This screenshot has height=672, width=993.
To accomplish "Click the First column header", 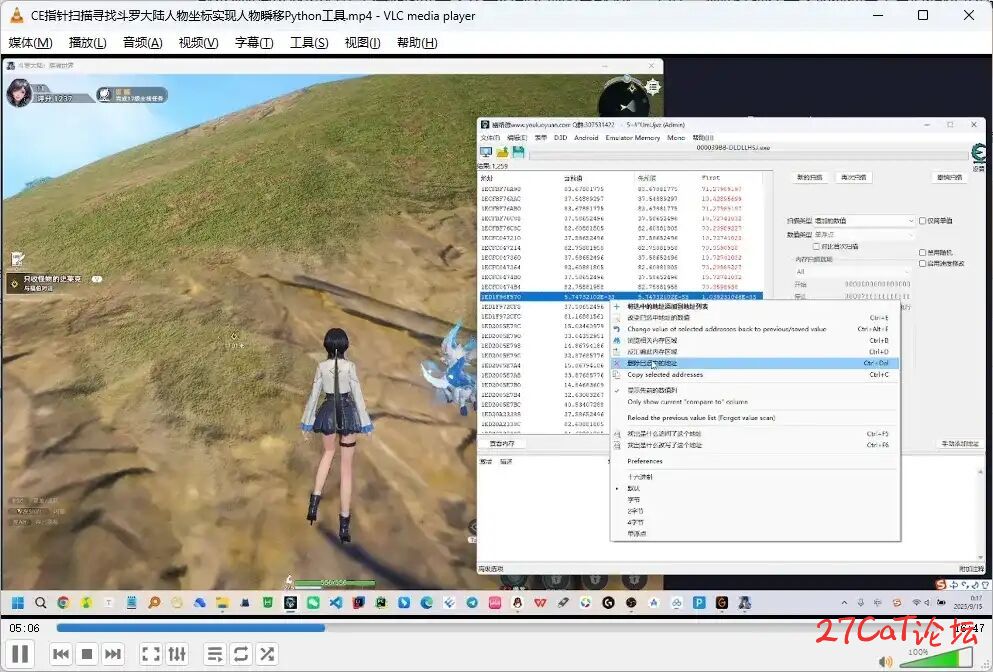I will tap(711, 178).
